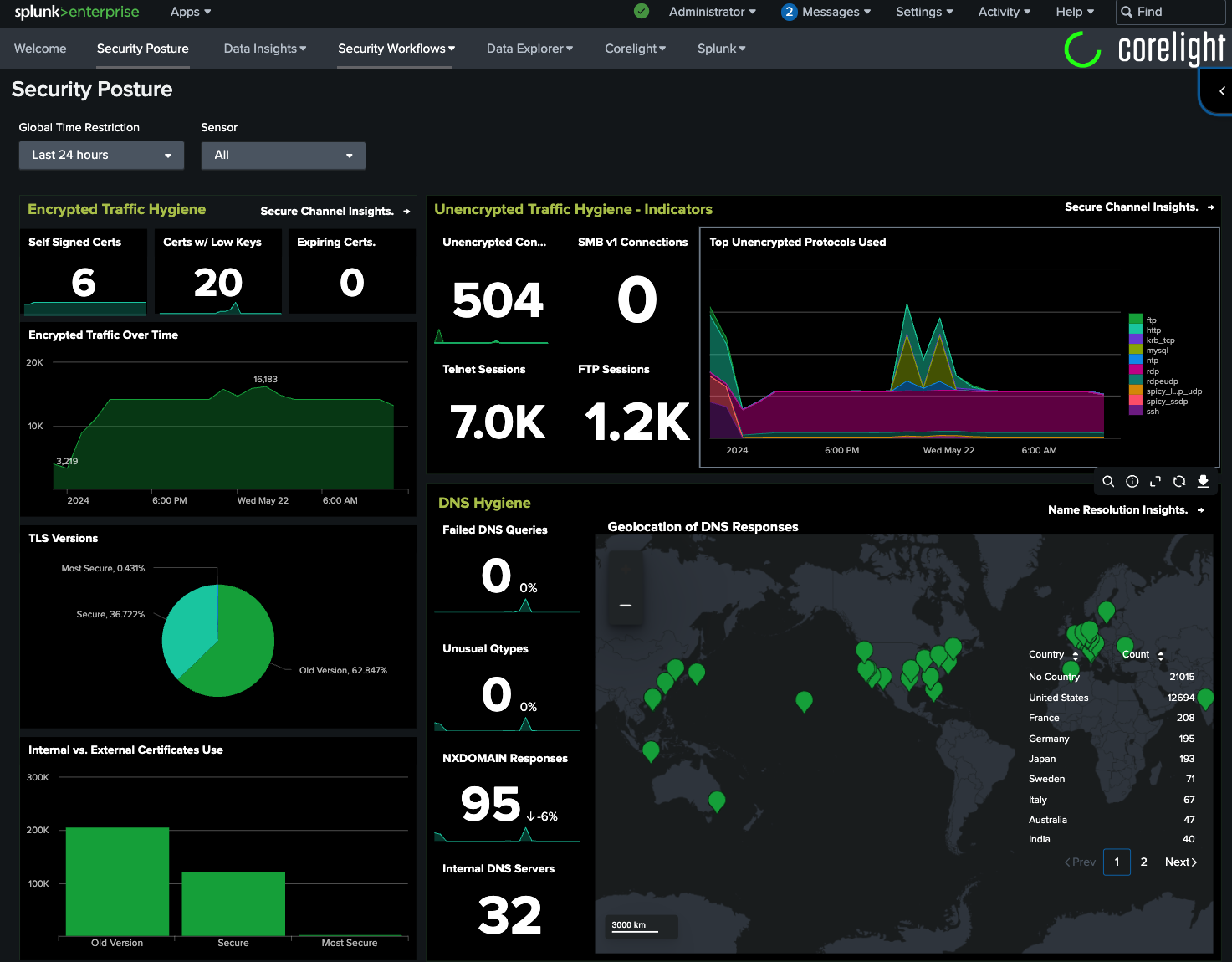
Task: Switch to the Welcome tab
Action: pyautogui.click(x=39, y=49)
